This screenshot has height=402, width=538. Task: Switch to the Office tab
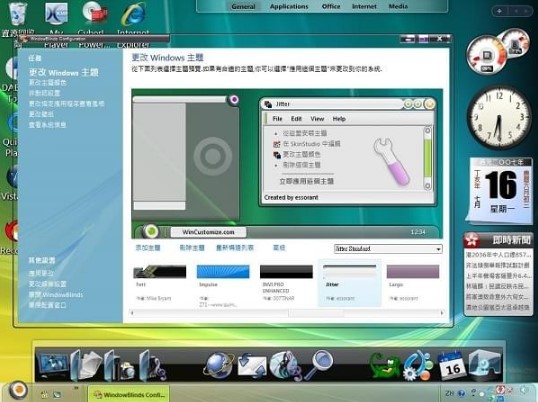click(x=331, y=6)
